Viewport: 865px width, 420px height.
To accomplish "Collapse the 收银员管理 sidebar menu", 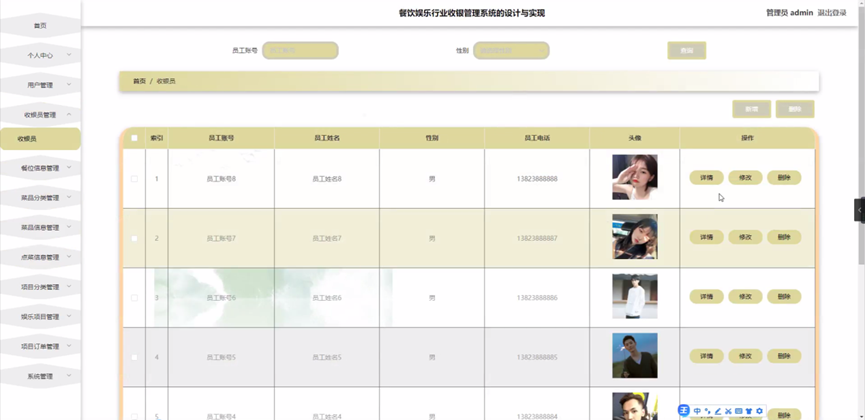I will click(x=40, y=115).
